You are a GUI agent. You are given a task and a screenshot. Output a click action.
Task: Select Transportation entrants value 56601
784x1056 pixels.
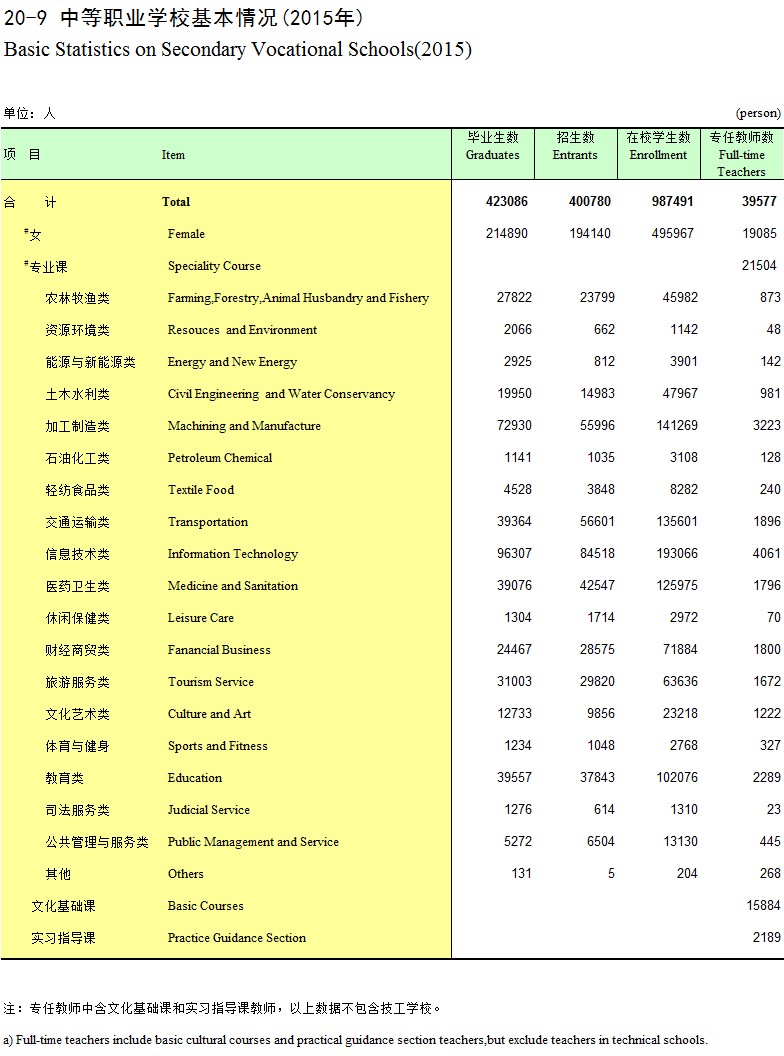[597, 521]
